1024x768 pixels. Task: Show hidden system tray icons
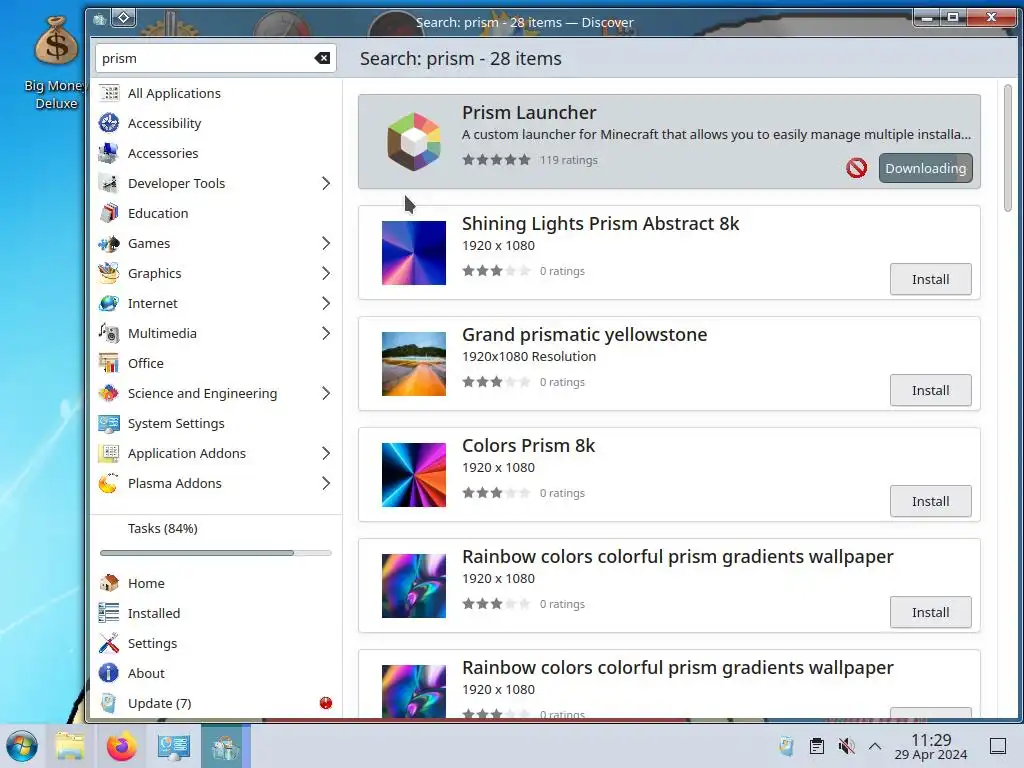(x=875, y=746)
